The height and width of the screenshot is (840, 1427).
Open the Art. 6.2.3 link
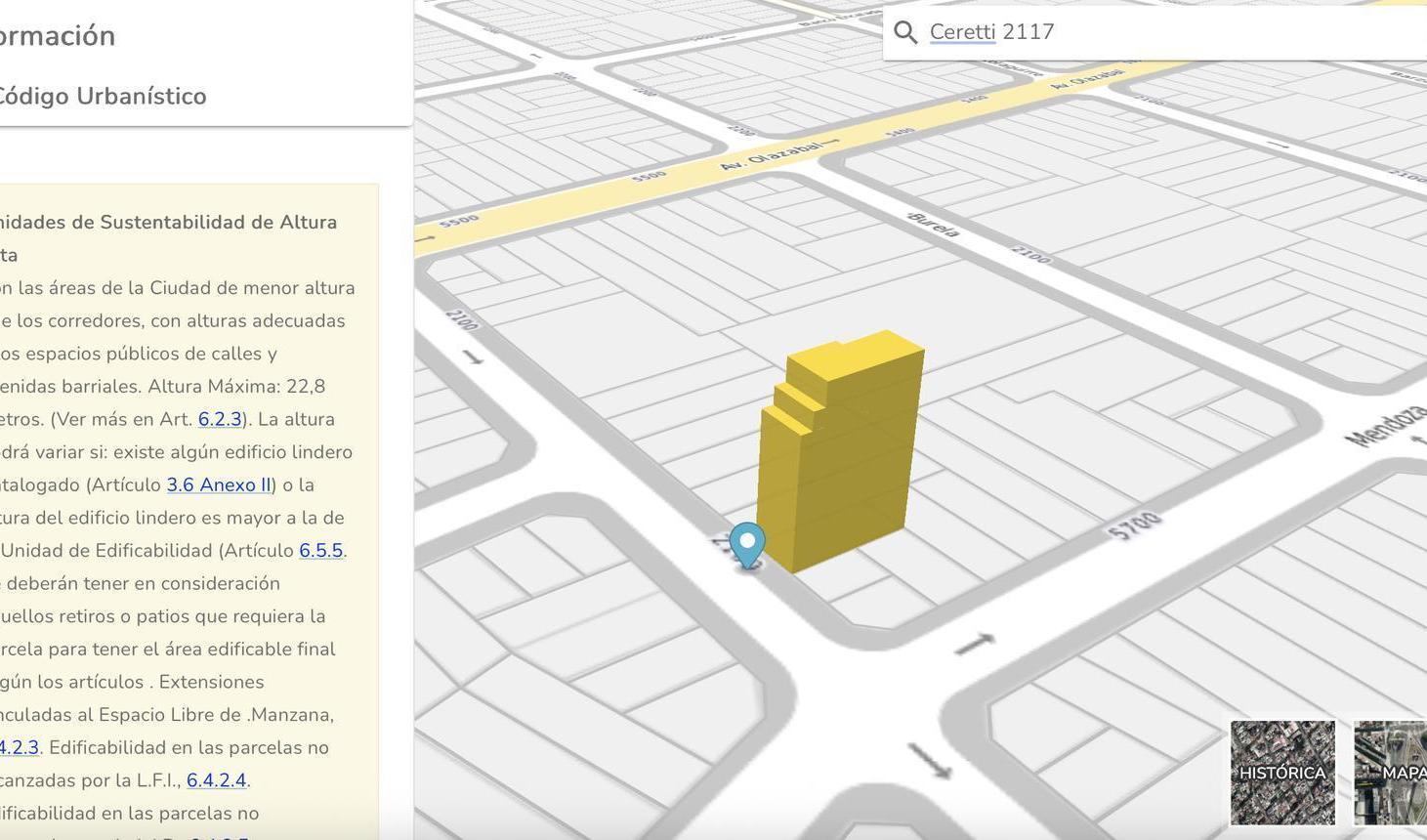click(x=219, y=419)
